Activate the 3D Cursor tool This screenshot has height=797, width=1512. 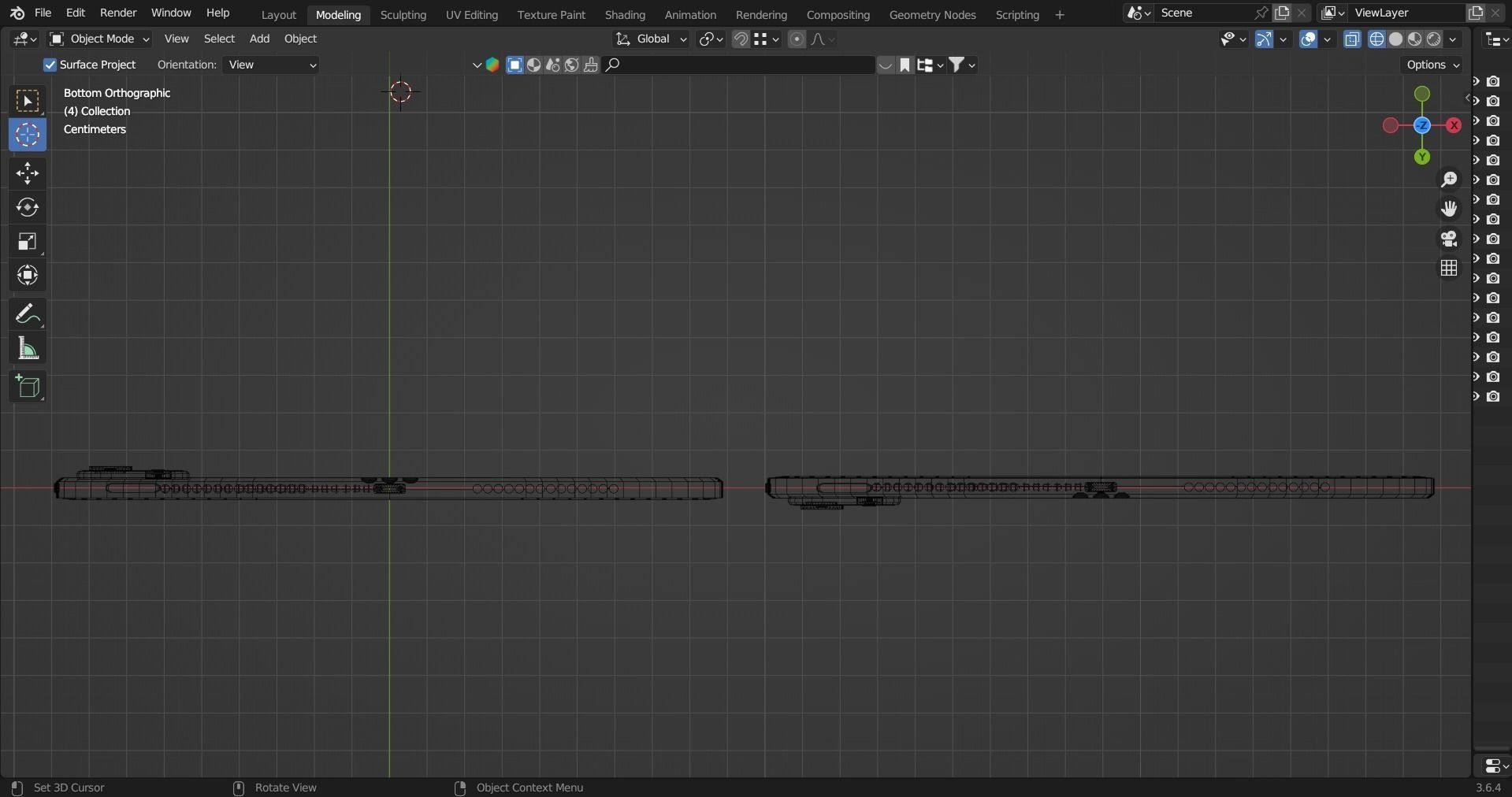28,135
